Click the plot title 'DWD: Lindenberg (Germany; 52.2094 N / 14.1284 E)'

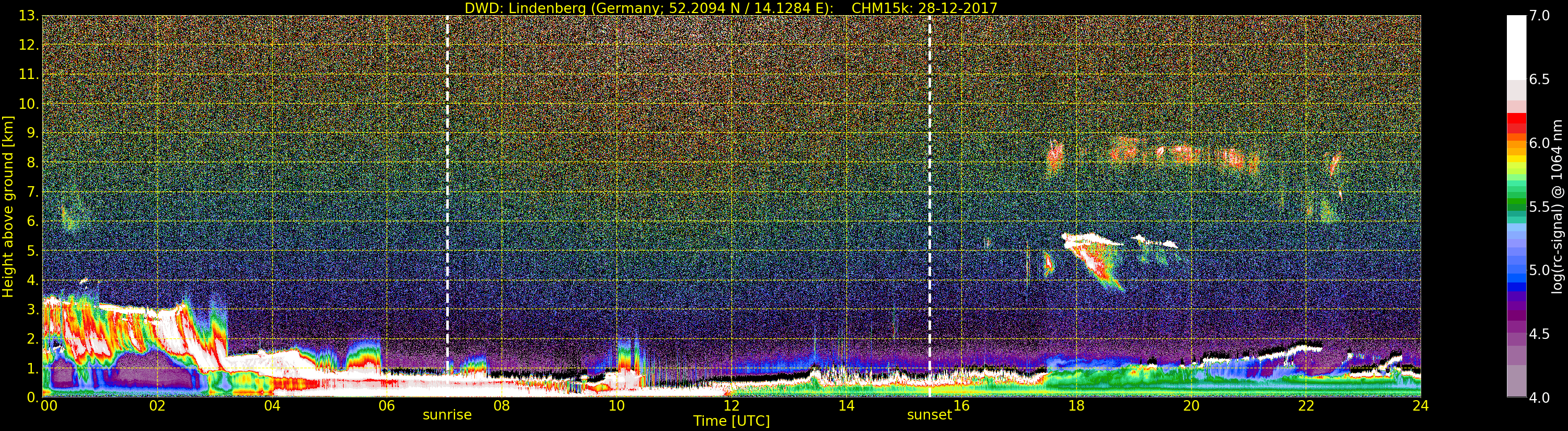[649, 8]
